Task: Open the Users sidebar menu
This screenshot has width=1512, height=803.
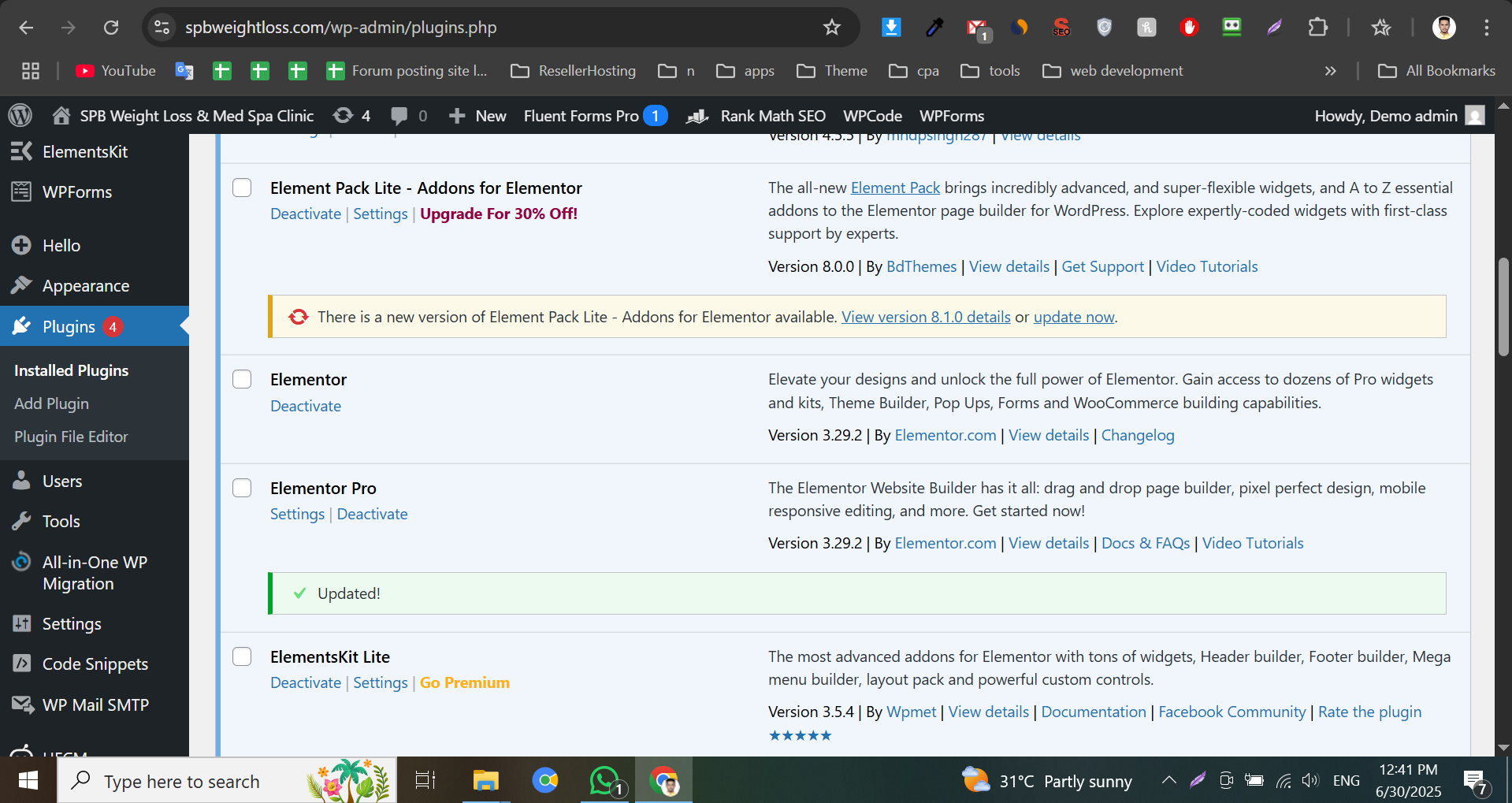Action: [95, 481]
